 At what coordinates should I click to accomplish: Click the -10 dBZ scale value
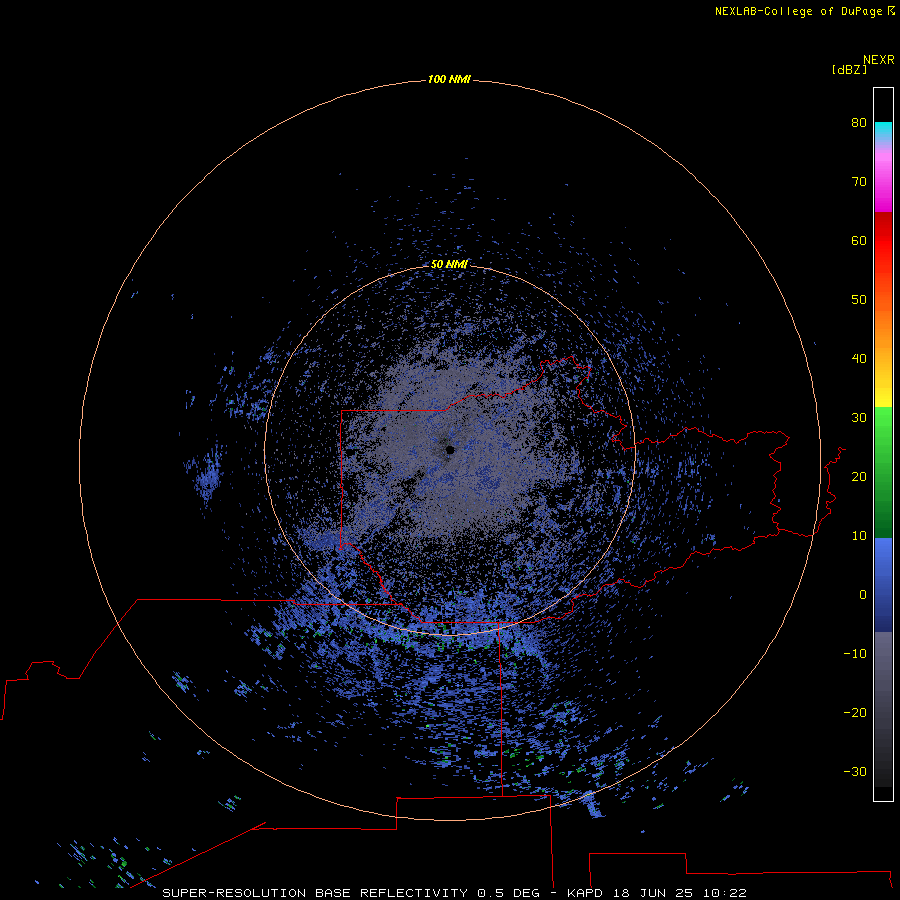pyautogui.click(x=855, y=654)
